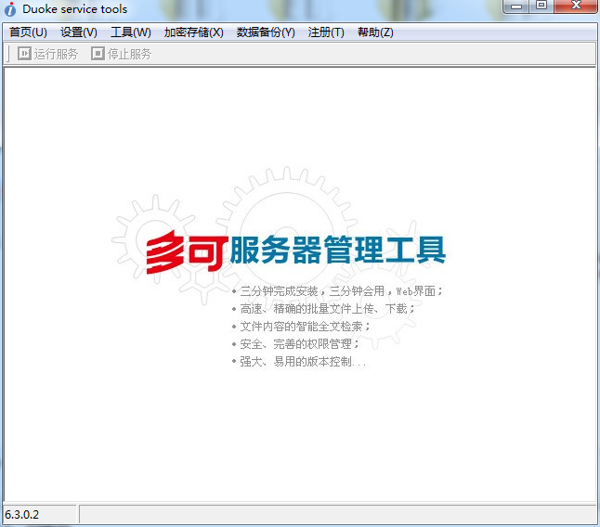The height and width of the screenshot is (527, 600).
Task: Click the red 多可 logo
Action: [184, 251]
